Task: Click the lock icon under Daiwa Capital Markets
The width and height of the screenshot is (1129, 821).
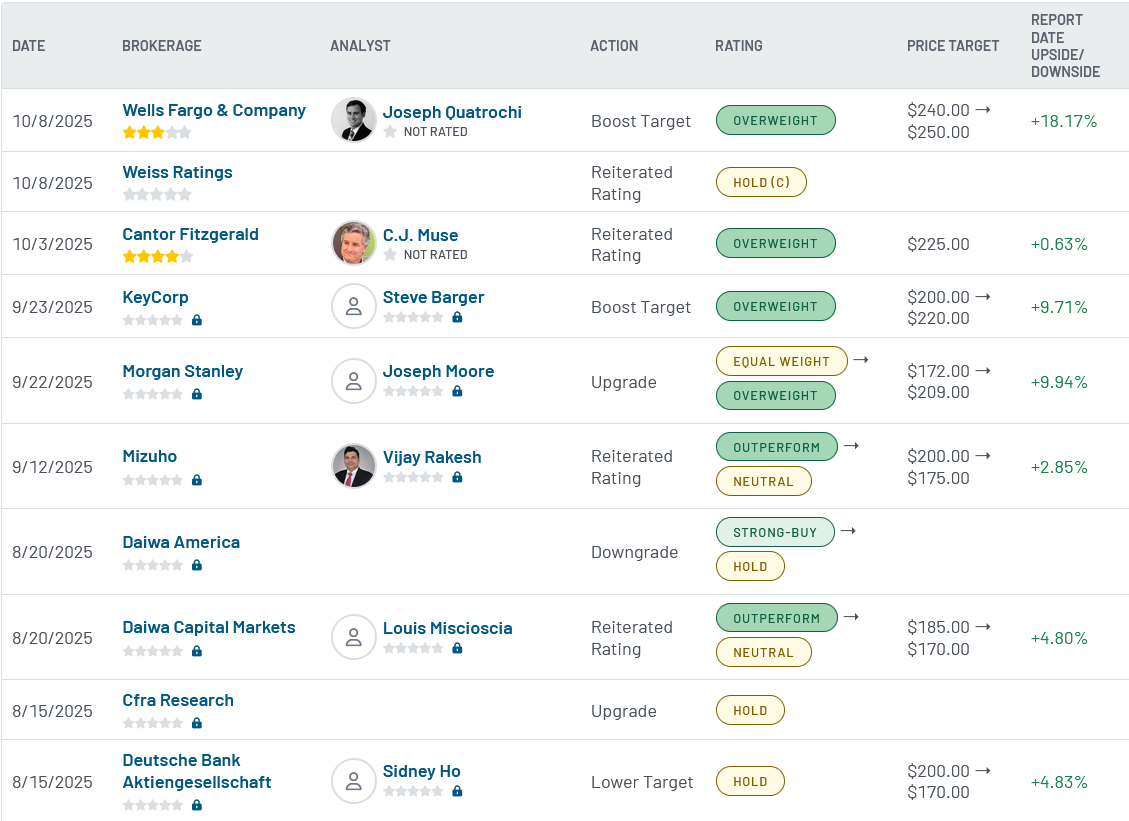Action: click(x=197, y=651)
